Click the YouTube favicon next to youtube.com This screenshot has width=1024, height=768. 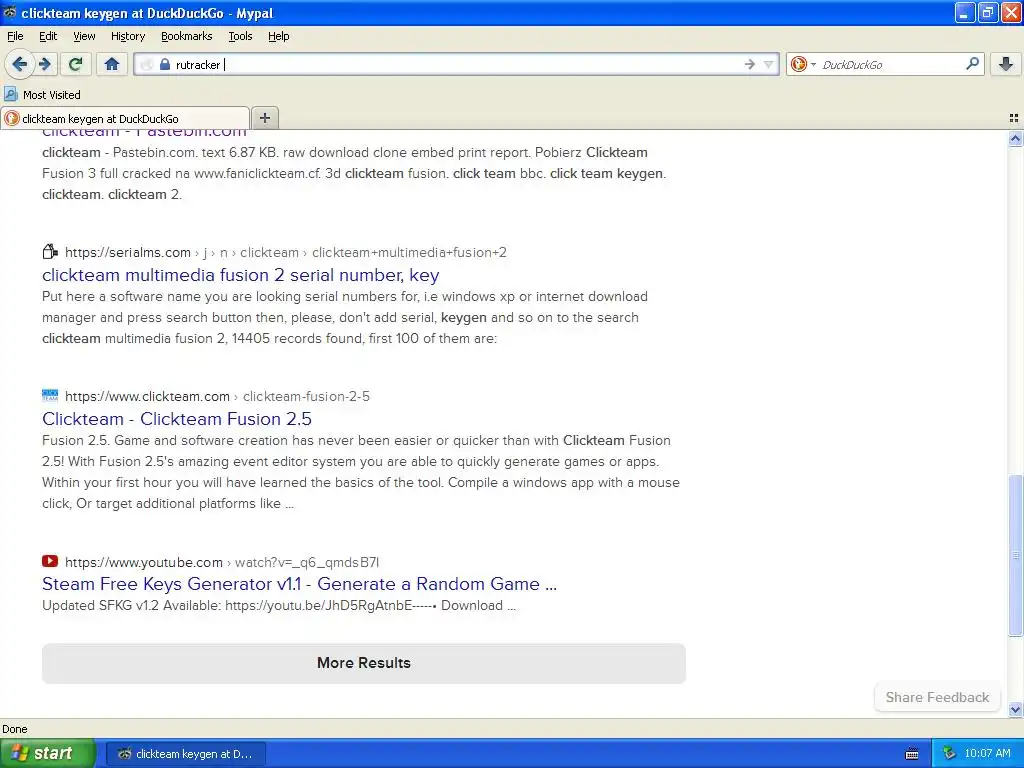[x=50, y=561]
